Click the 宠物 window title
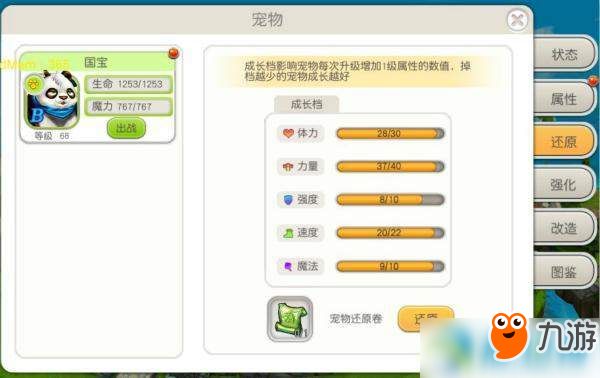Screen dimensions: 600x378 pyautogui.click(x=267, y=20)
